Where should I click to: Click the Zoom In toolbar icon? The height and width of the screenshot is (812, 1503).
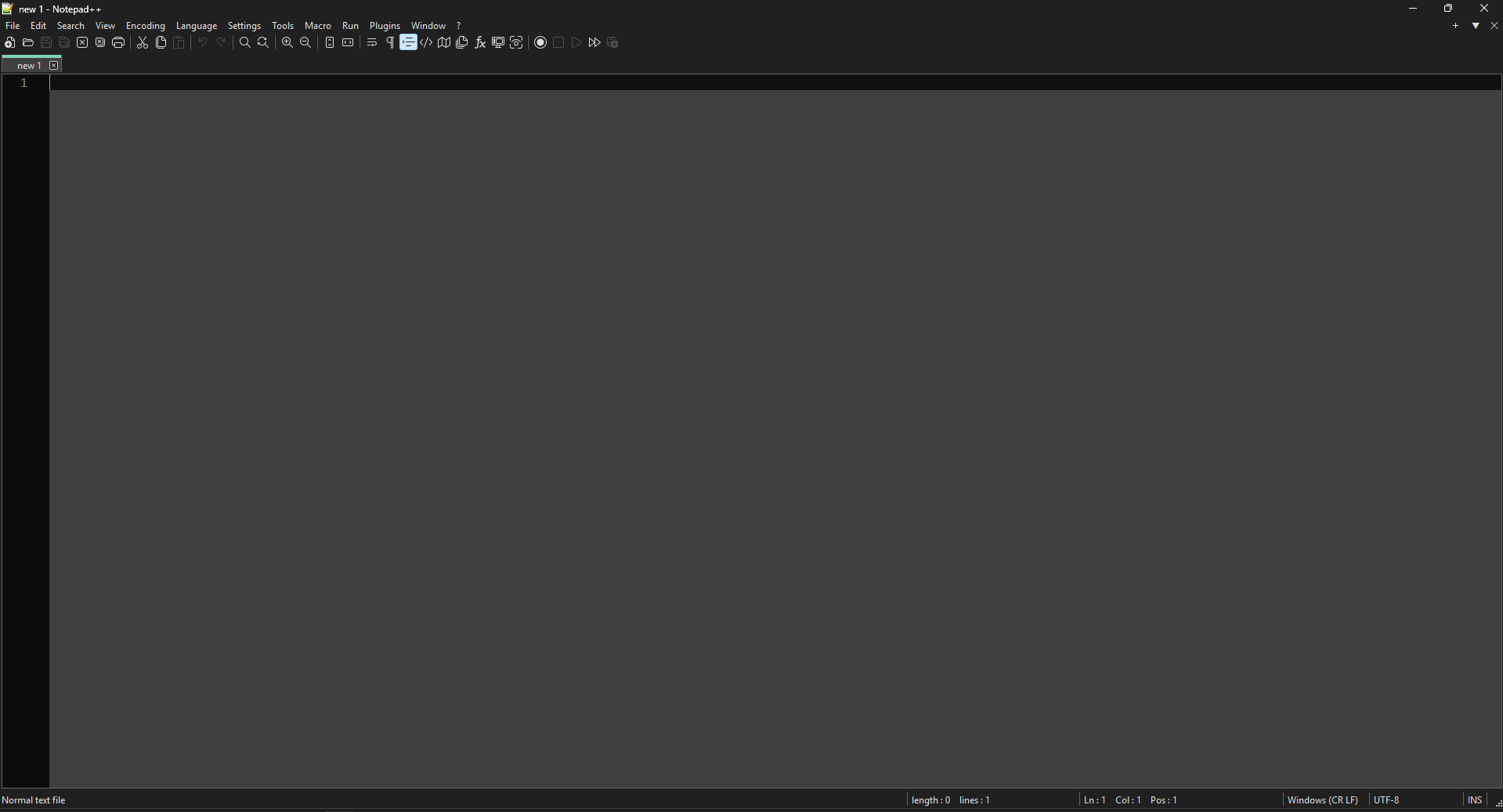coord(287,43)
